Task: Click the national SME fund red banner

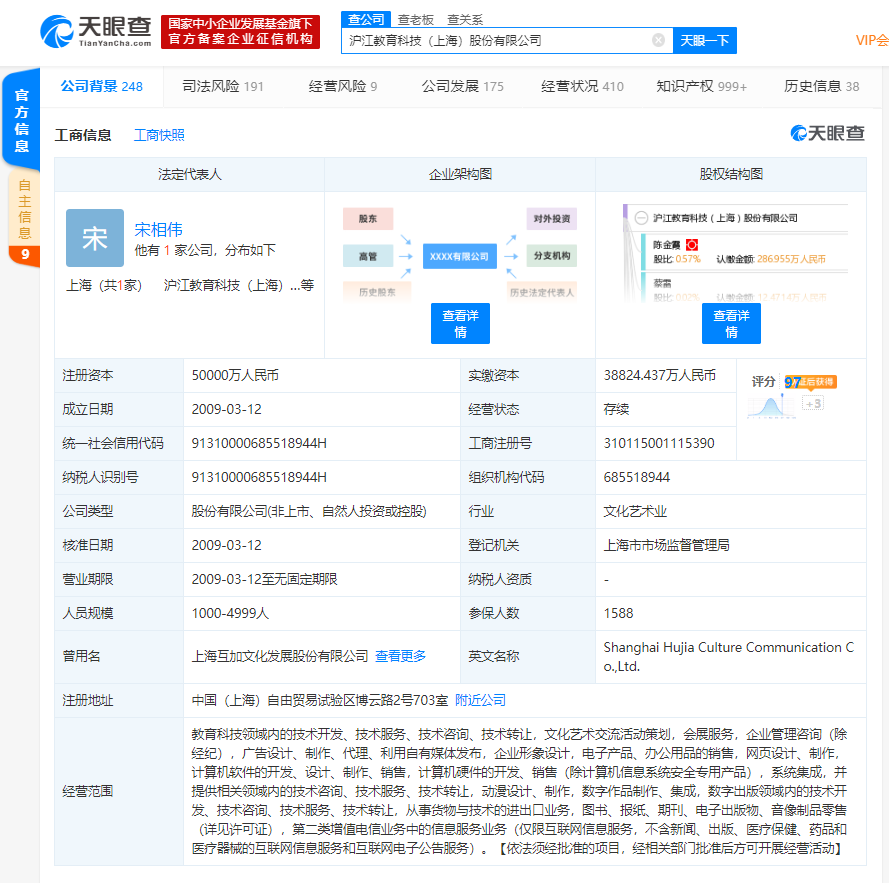Action: (x=240, y=32)
